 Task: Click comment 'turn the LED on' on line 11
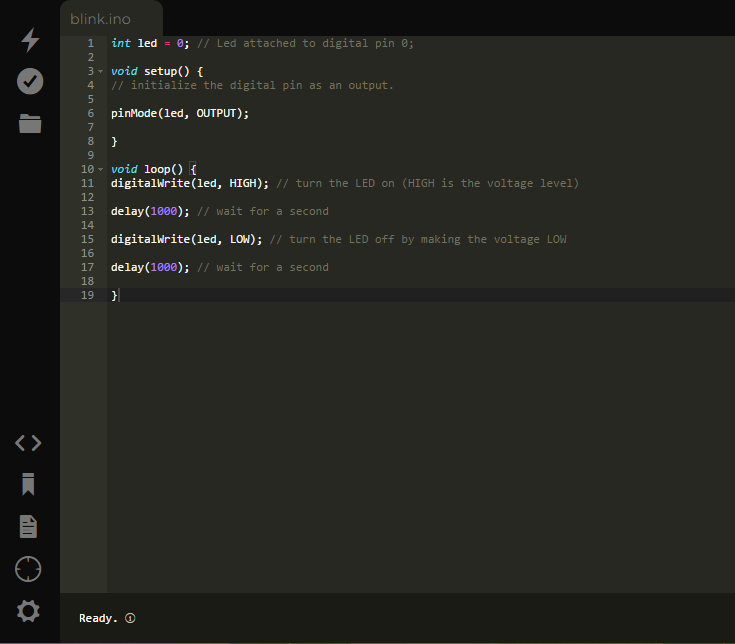pyautogui.click(x=345, y=183)
